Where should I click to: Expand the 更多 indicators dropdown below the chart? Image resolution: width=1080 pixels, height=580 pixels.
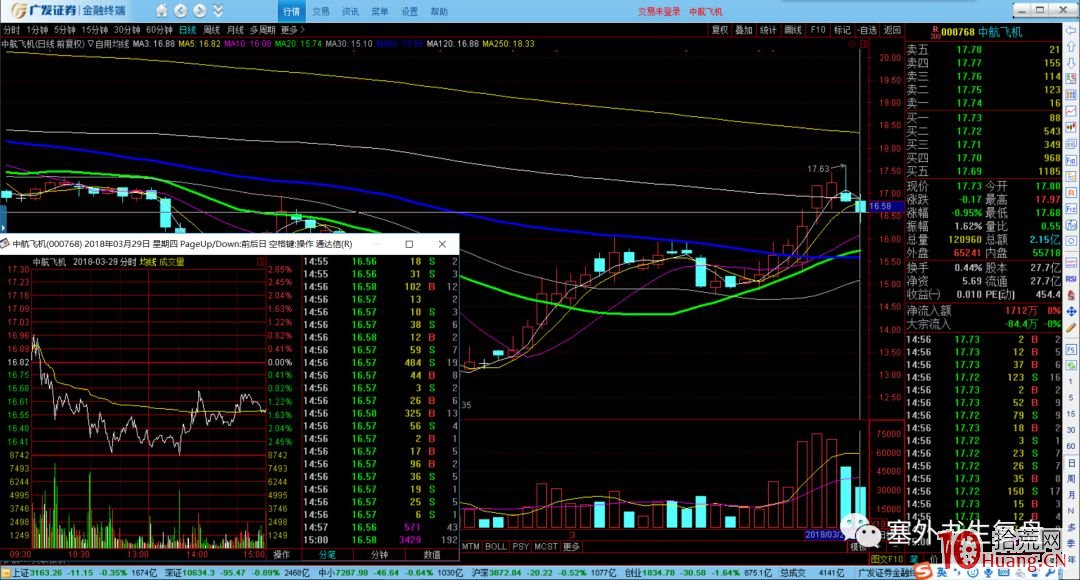click(x=572, y=546)
